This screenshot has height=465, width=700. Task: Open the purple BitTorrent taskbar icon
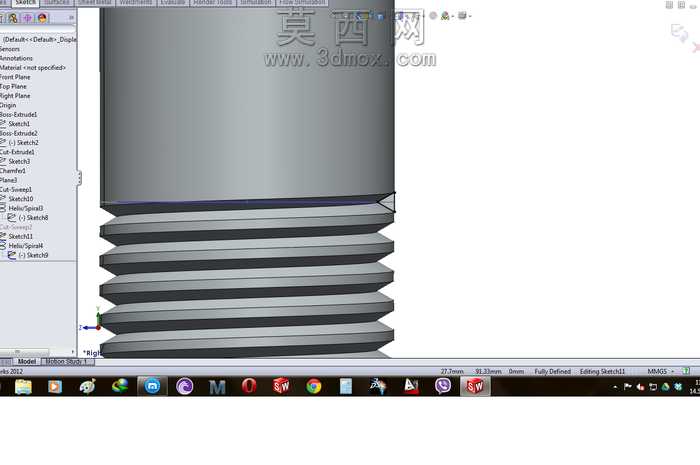click(x=184, y=386)
